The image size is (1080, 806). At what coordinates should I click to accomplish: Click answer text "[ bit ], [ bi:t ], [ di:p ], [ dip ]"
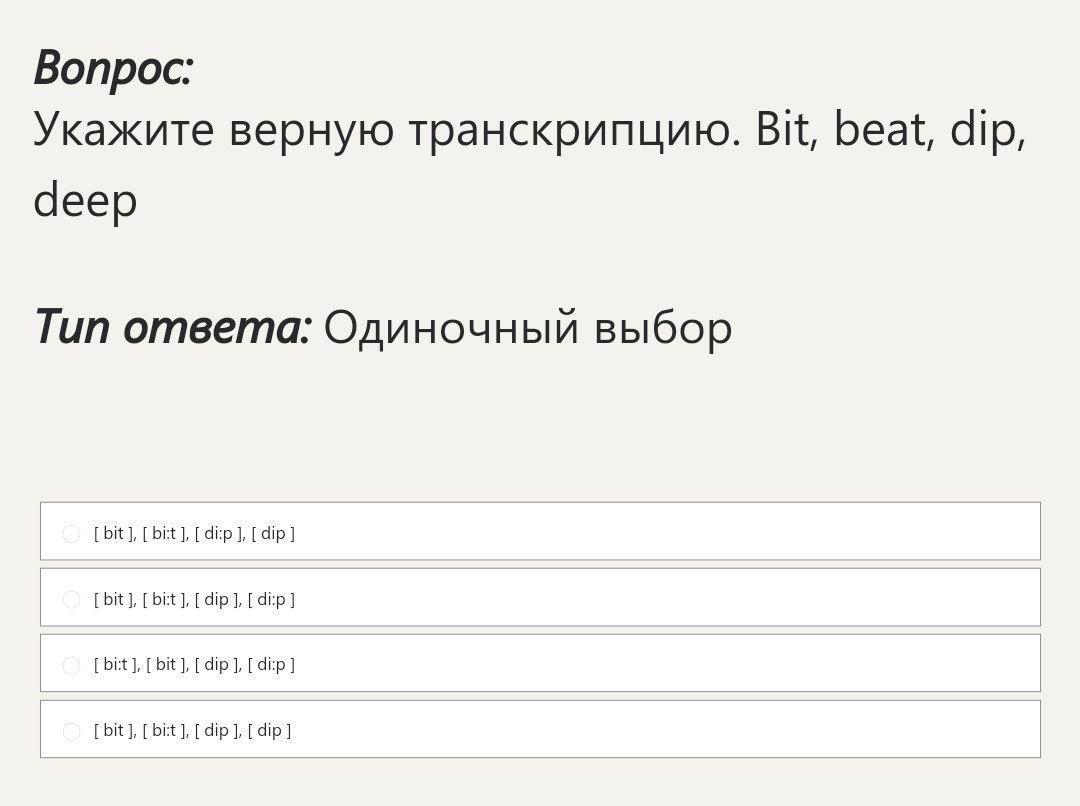[x=194, y=533]
